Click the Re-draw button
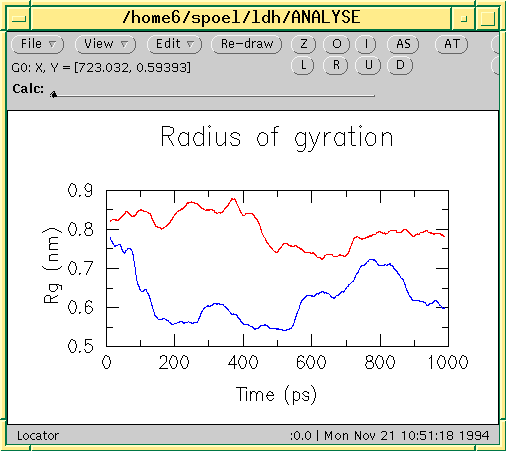Viewport: 506px width, 451px height. click(x=247, y=44)
